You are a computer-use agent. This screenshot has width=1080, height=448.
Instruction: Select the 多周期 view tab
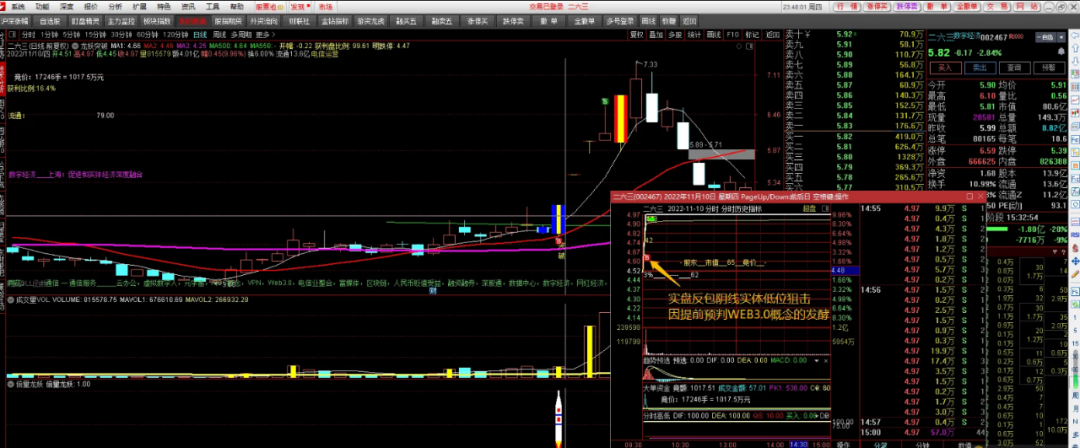pyautogui.click(x=241, y=34)
